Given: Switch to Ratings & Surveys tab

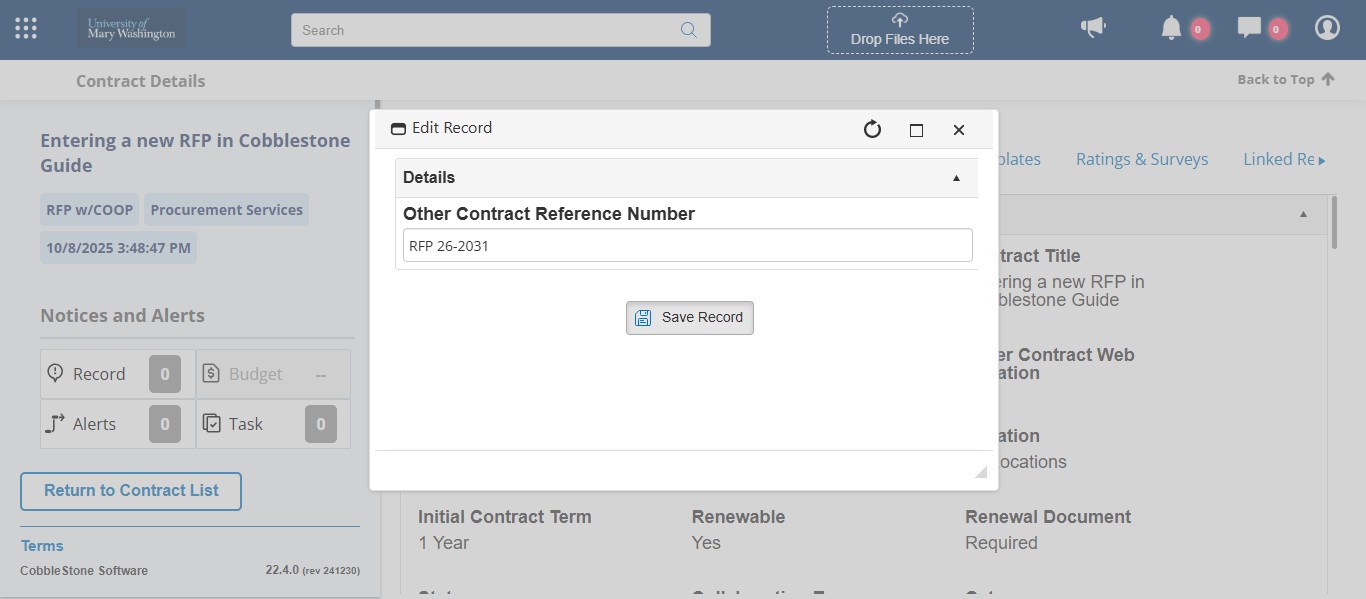Looking at the screenshot, I should (1141, 159).
